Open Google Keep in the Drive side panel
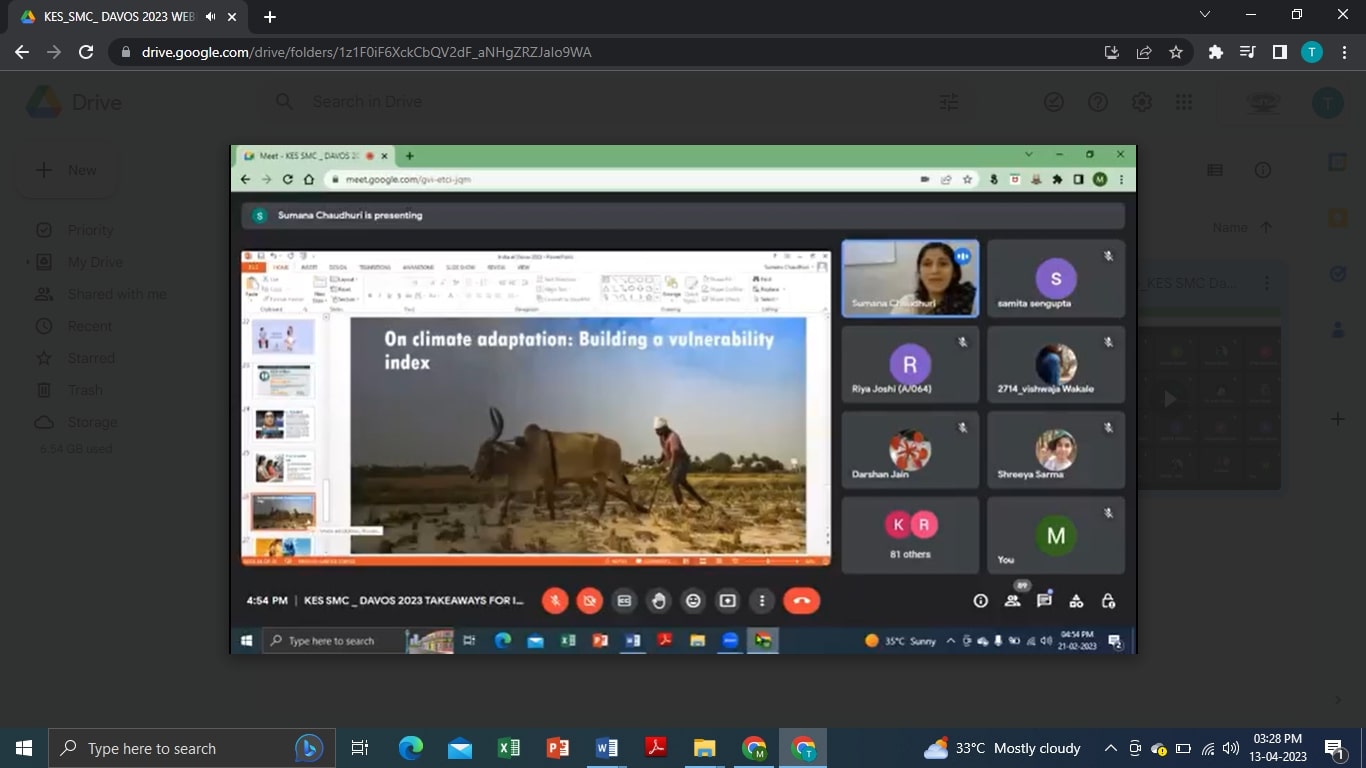This screenshot has width=1366, height=768. (x=1338, y=218)
